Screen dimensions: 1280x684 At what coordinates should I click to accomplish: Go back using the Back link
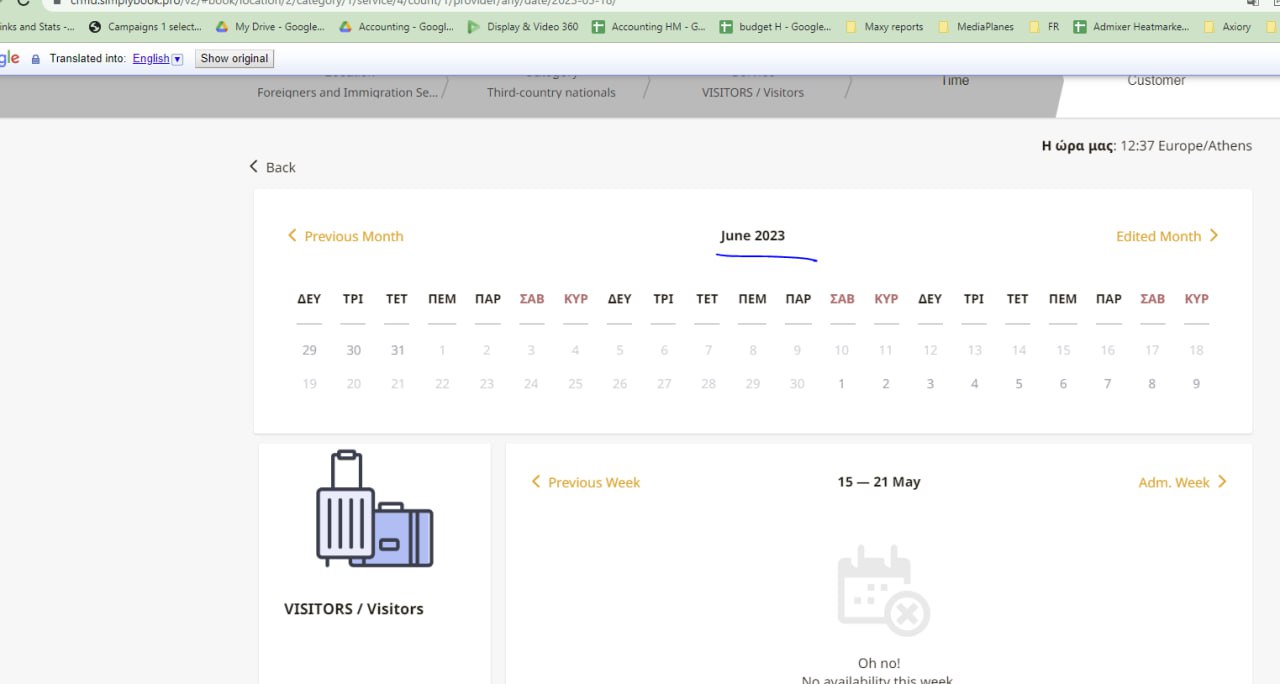pos(272,167)
